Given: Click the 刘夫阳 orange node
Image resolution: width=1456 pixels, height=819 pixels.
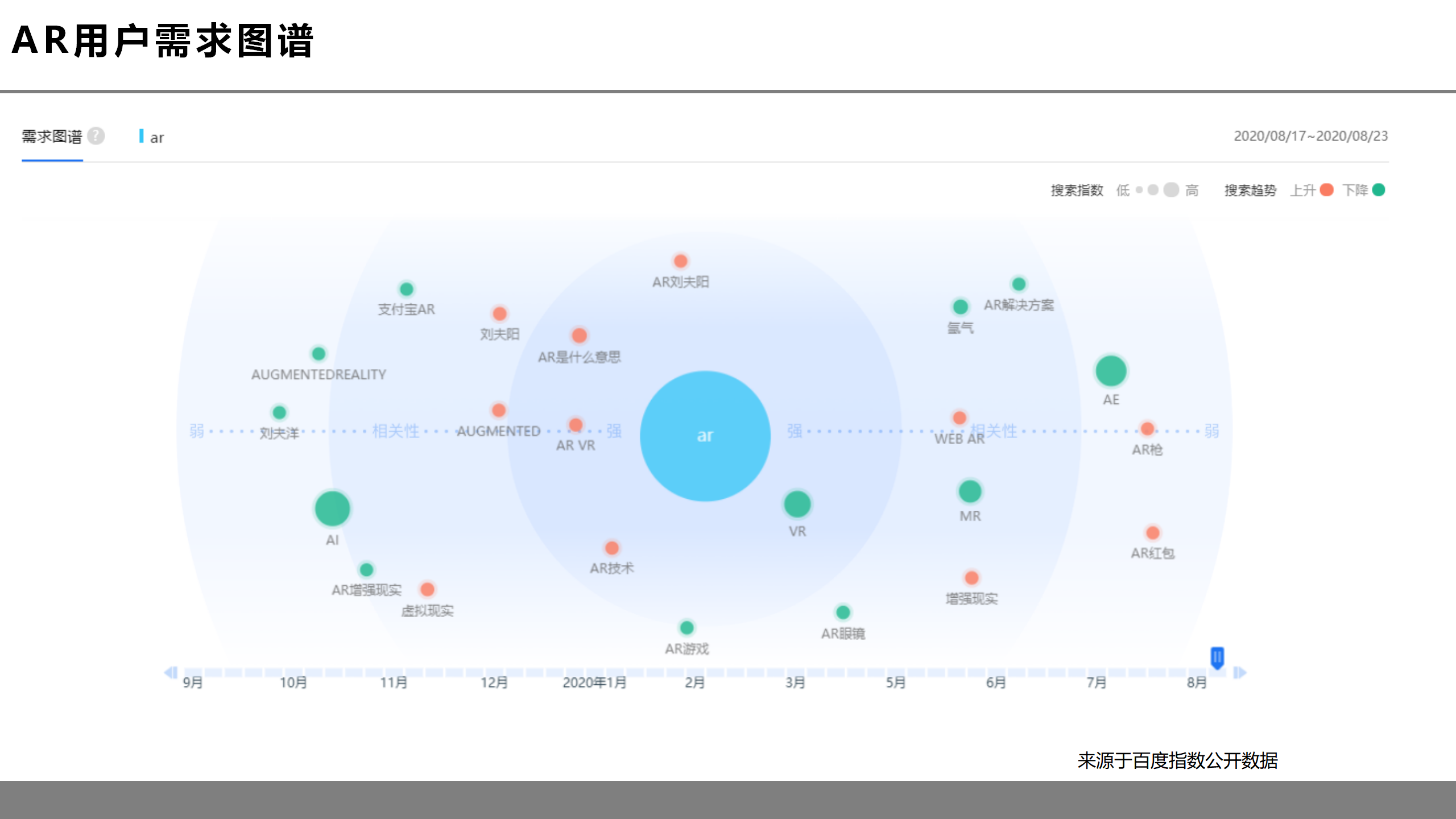Looking at the screenshot, I should tap(500, 313).
